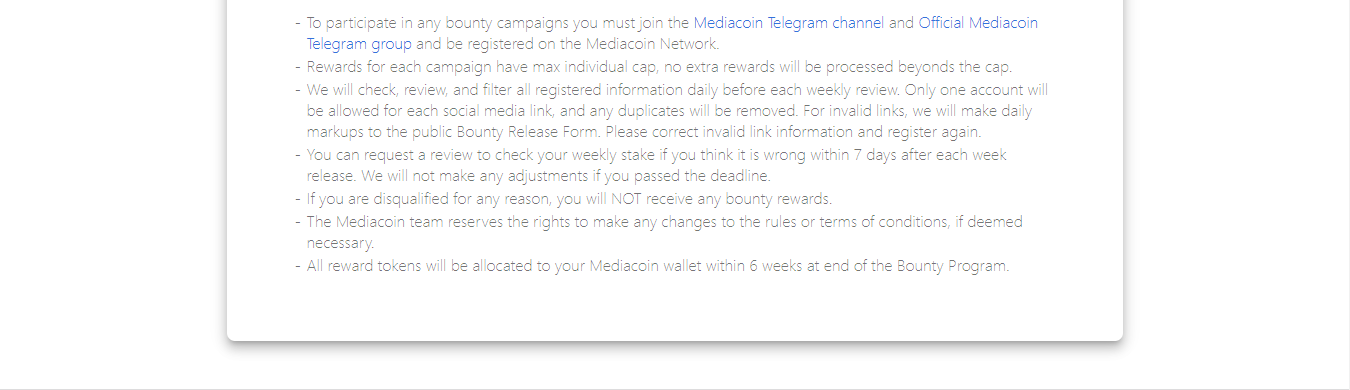Viewport: 1350px width, 390px height.
Task: Click the dash bullet before 'To participate'
Action: (298, 23)
